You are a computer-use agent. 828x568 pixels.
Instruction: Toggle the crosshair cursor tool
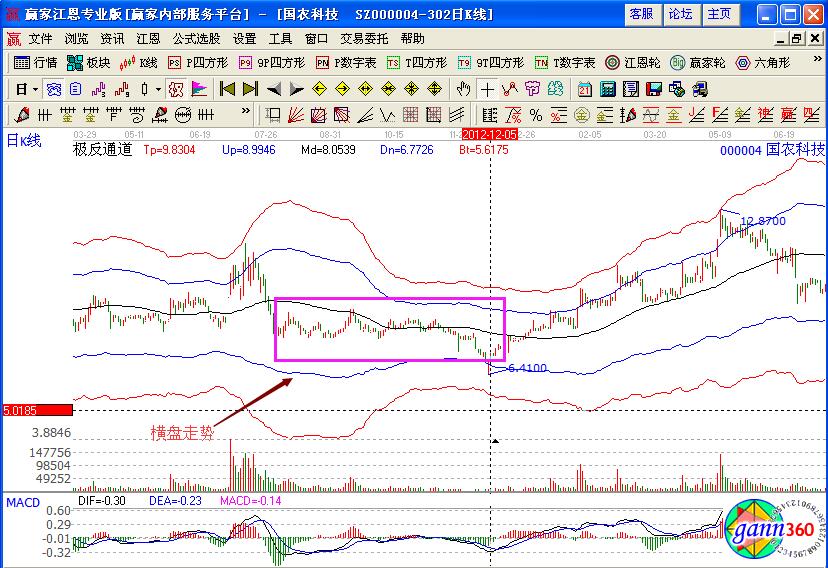point(486,88)
